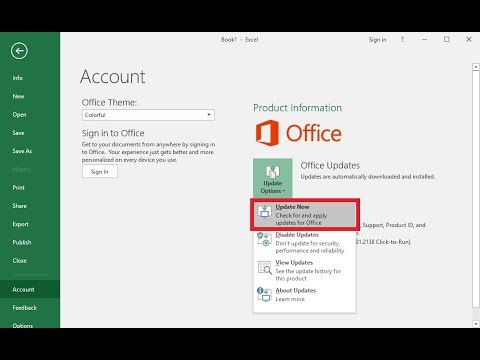Click the Update Now download icon
The width and height of the screenshot is (480, 360).
(x=265, y=212)
